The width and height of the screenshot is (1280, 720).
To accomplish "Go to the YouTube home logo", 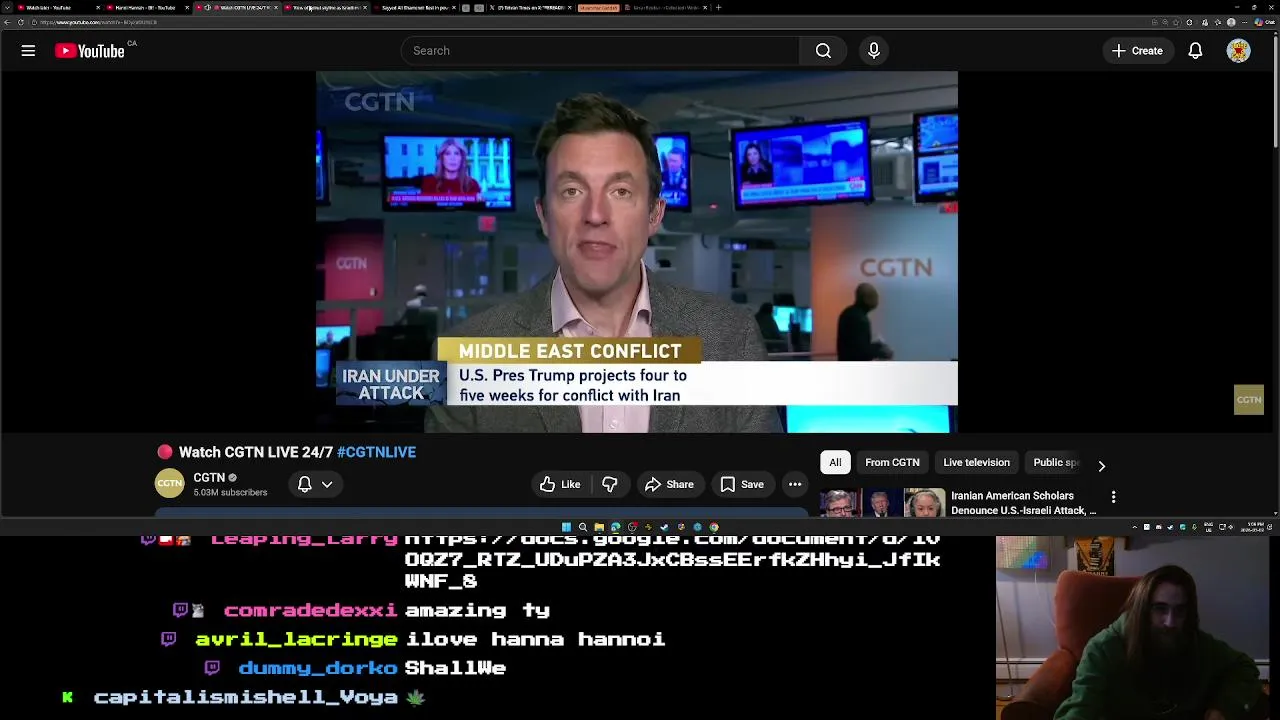I will pos(89,51).
